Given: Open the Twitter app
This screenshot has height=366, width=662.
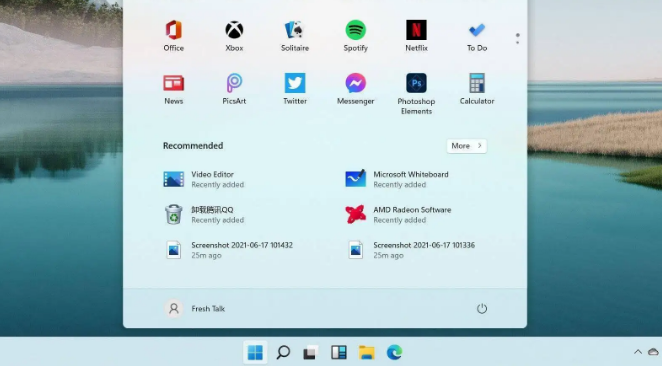Looking at the screenshot, I should 295,89.
